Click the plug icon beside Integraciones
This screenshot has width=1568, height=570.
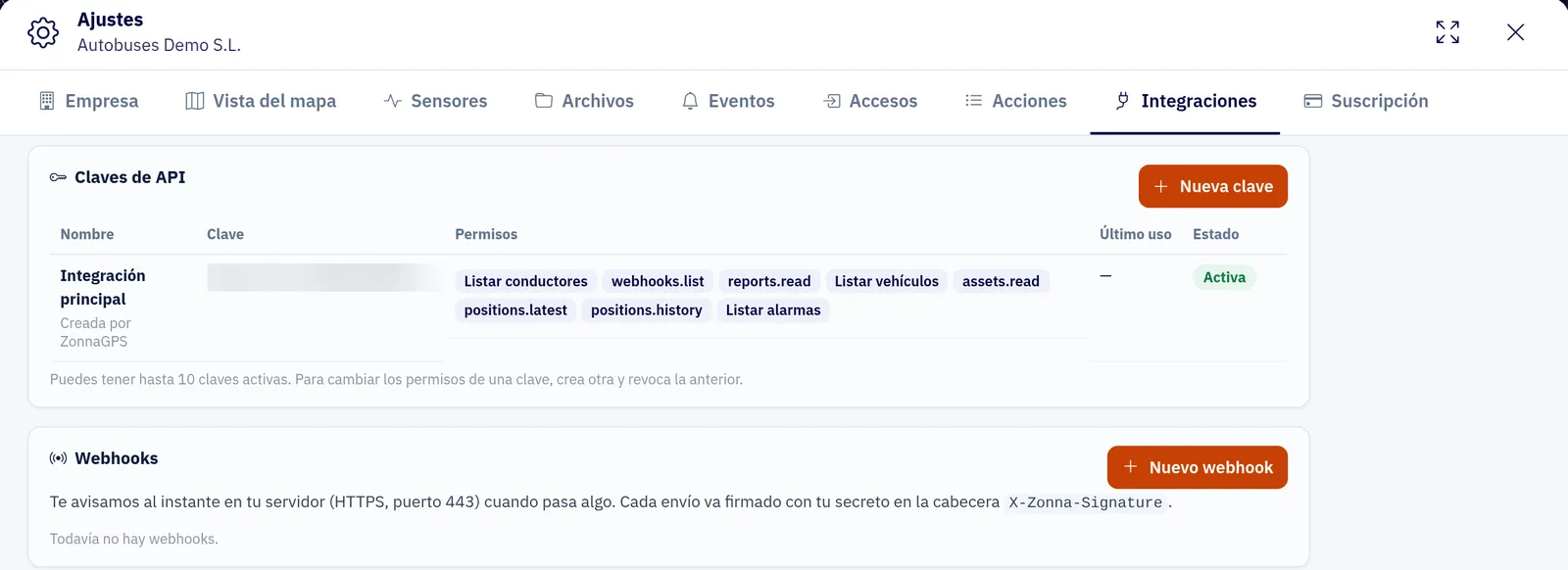[x=1122, y=101]
